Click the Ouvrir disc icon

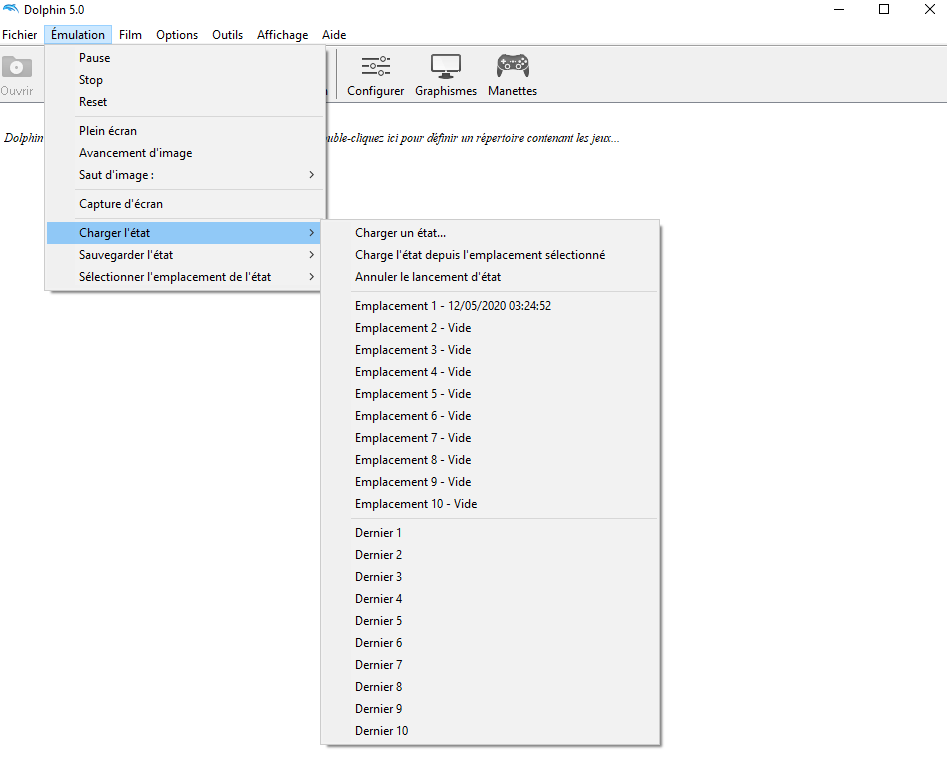click(x=16, y=67)
